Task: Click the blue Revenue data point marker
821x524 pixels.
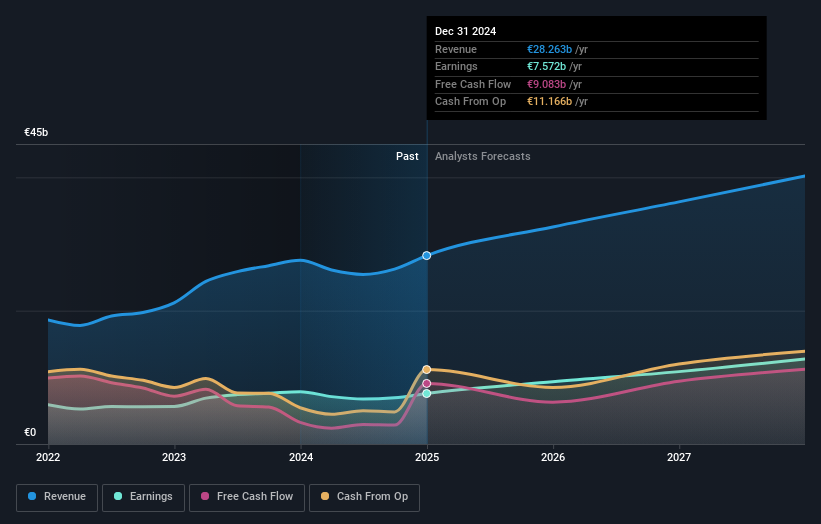Action: (x=427, y=255)
